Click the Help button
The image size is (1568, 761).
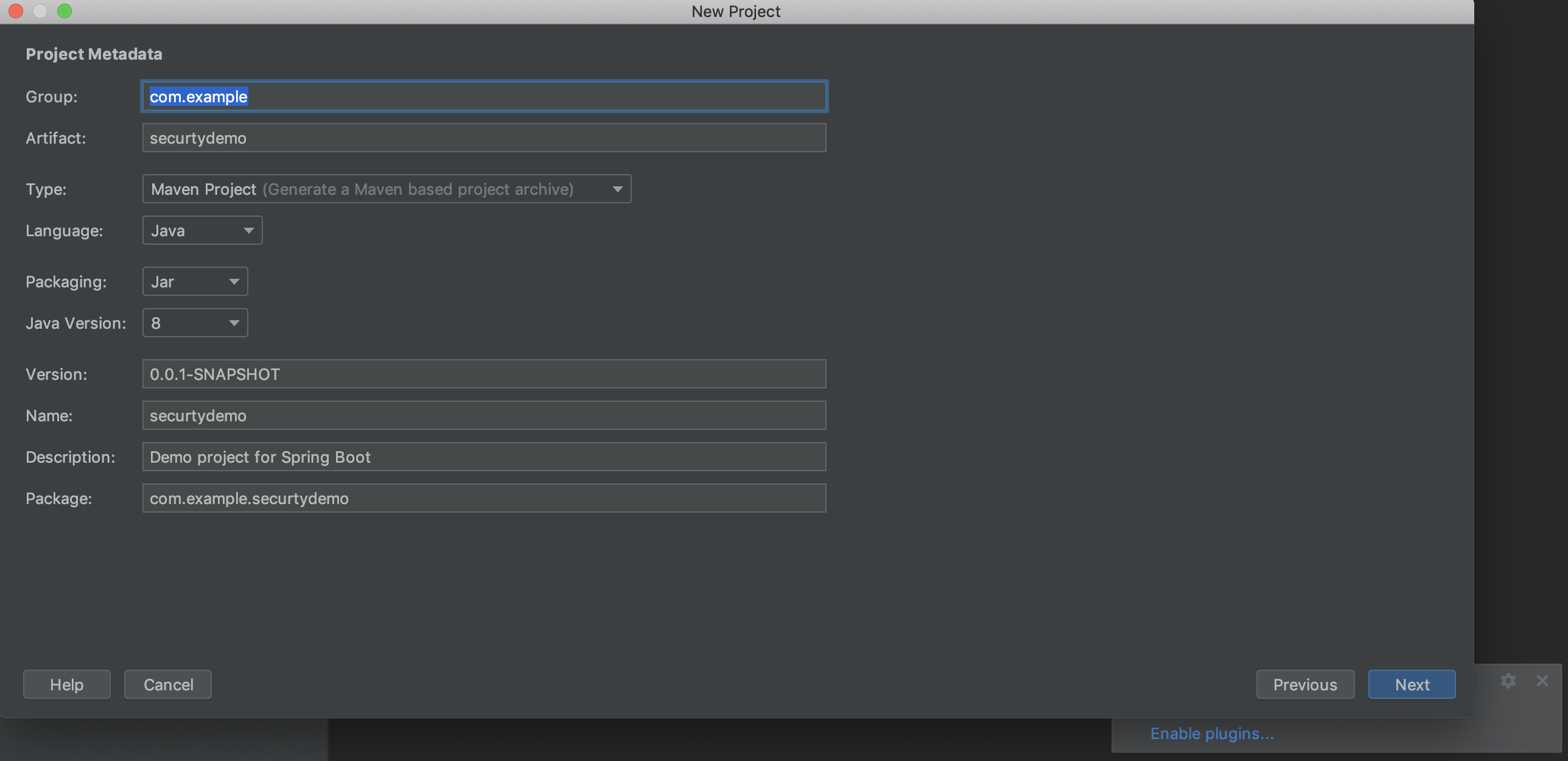(x=67, y=684)
